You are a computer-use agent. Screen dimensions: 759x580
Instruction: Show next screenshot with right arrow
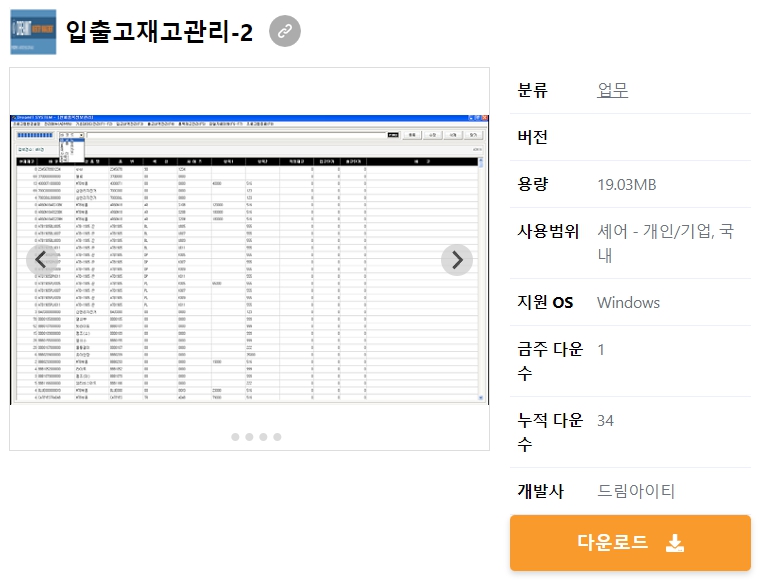point(457,260)
